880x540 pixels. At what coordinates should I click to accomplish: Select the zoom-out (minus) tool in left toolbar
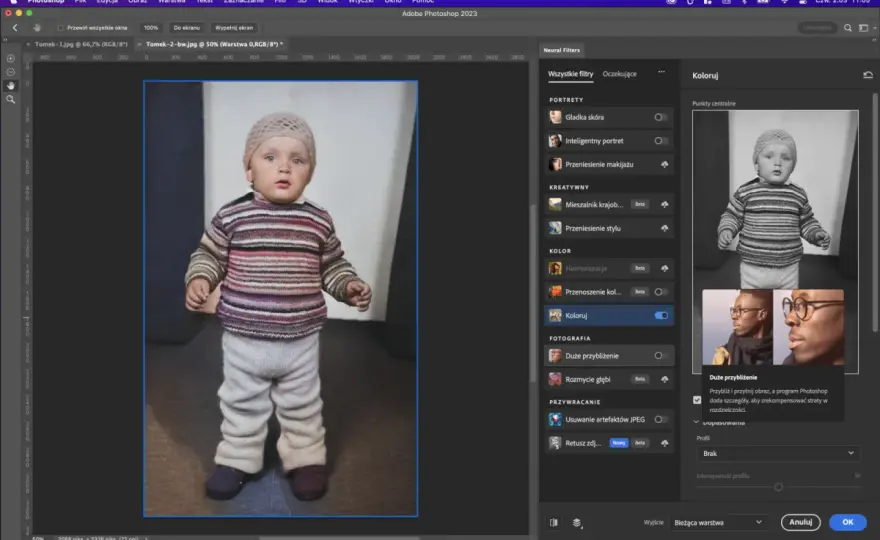tap(11, 72)
